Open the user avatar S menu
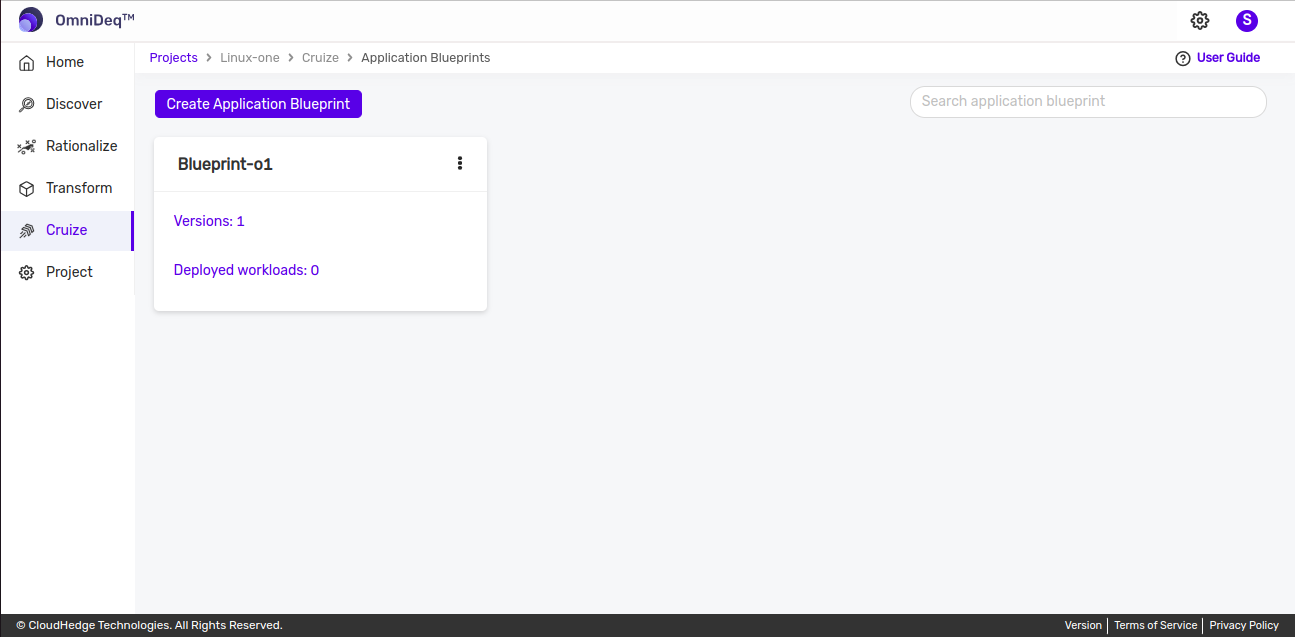The width and height of the screenshot is (1295, 637). coord(1246,20)
